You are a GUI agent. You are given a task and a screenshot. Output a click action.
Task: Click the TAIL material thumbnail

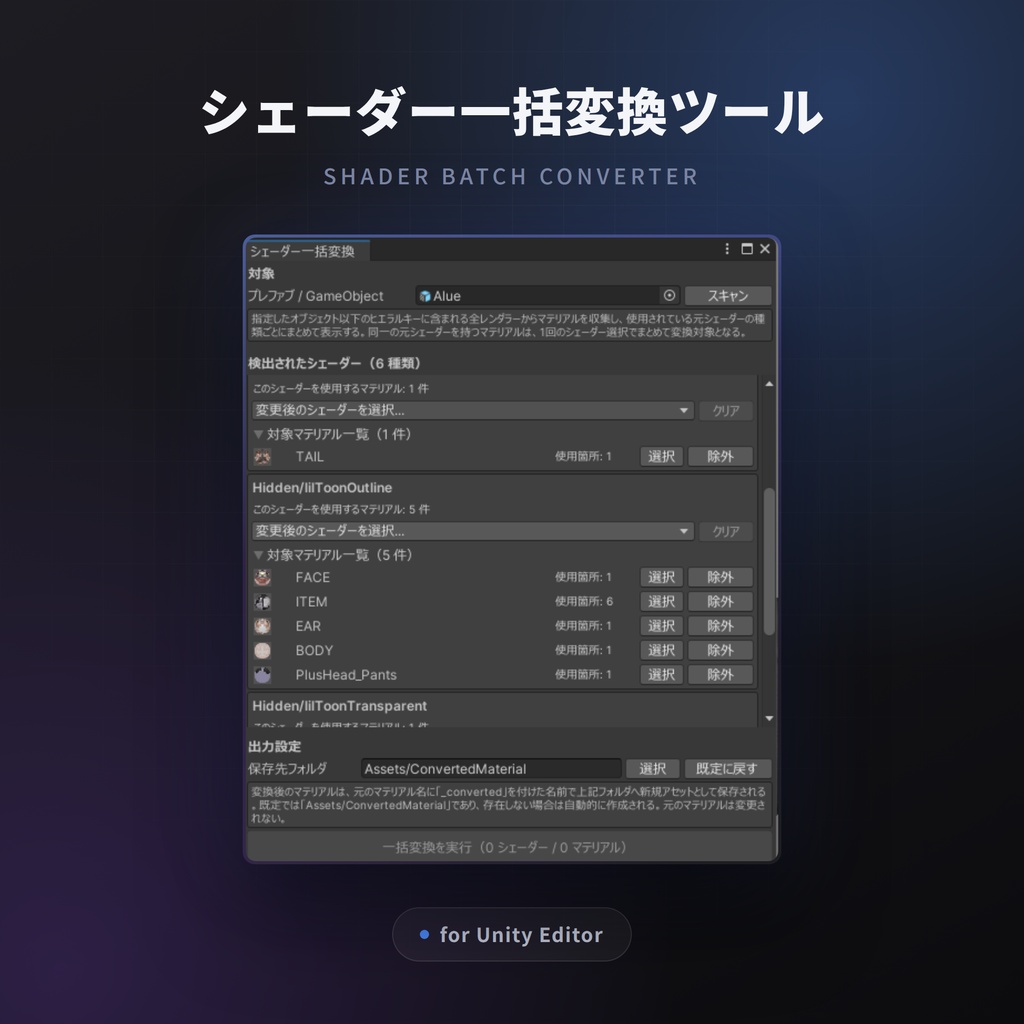pos(263,456)
